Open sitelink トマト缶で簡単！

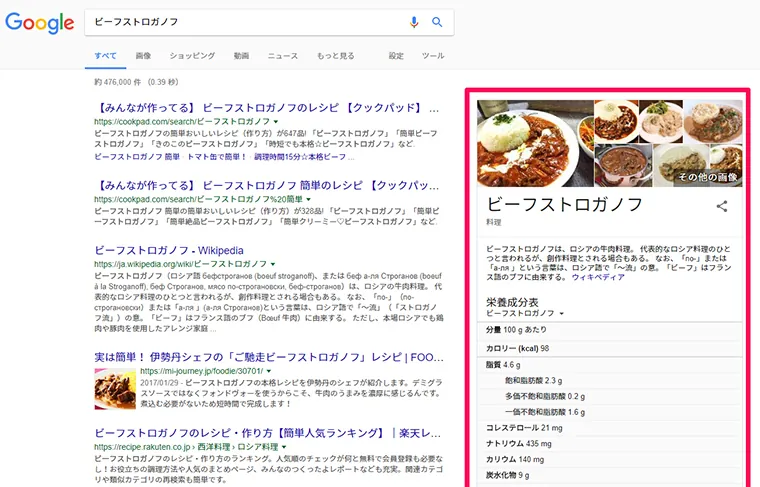[x=217, y=157]
